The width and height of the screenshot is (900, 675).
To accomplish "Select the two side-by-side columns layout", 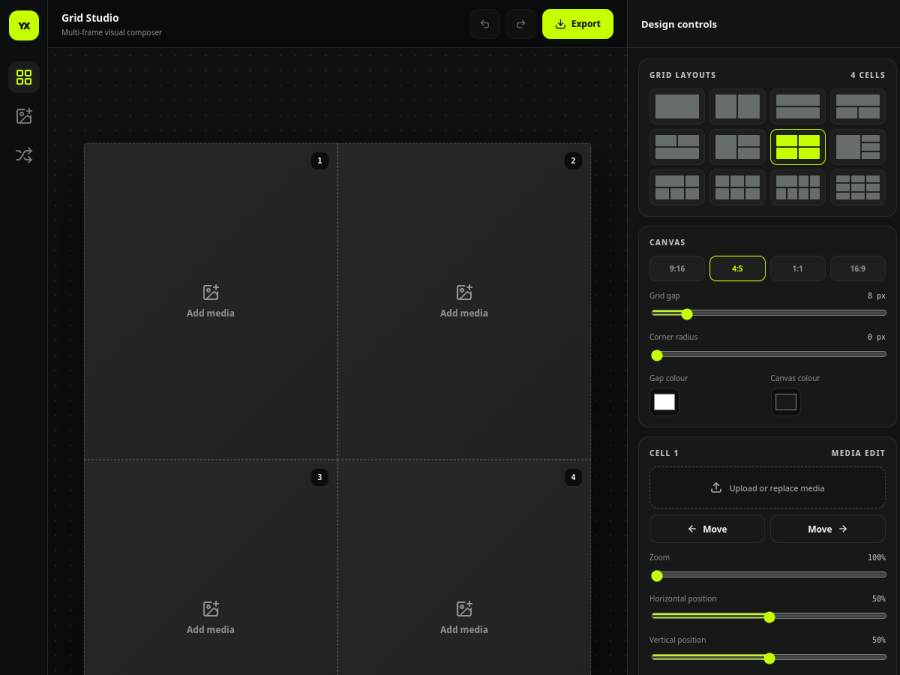I will pos(737,106).
